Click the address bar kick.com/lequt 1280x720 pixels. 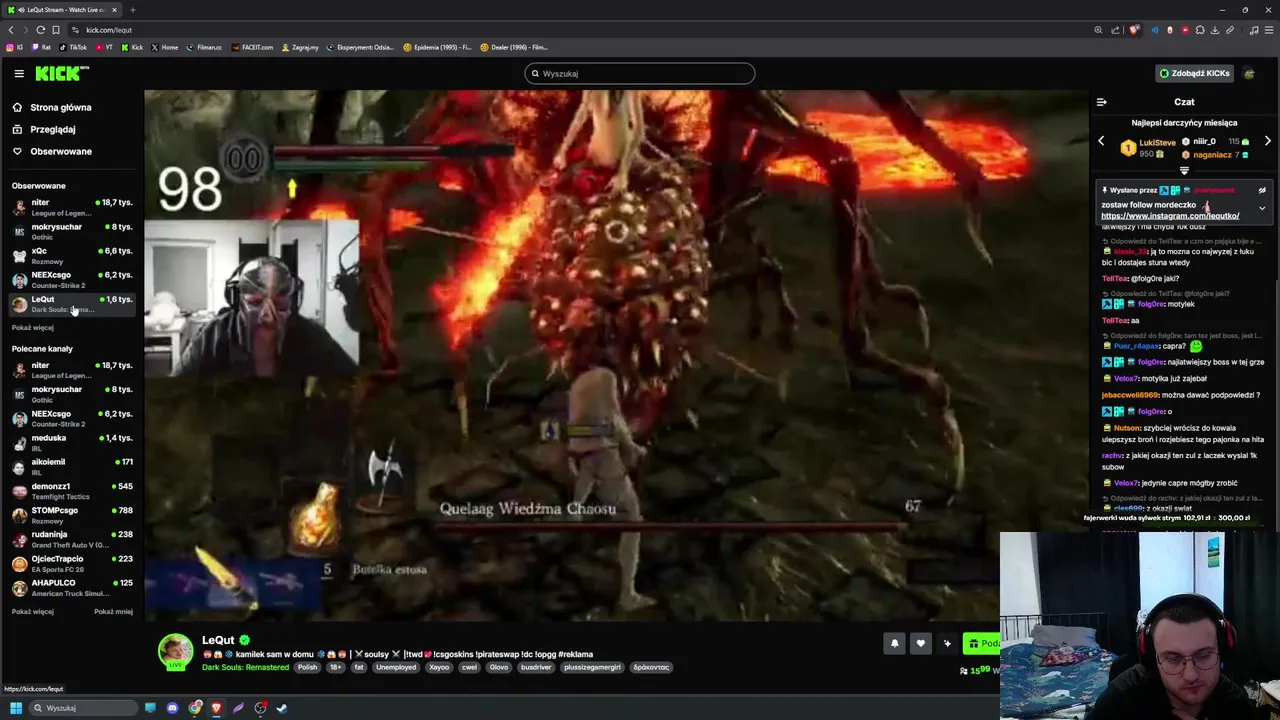pyautogui.click(x=108, y=30)
